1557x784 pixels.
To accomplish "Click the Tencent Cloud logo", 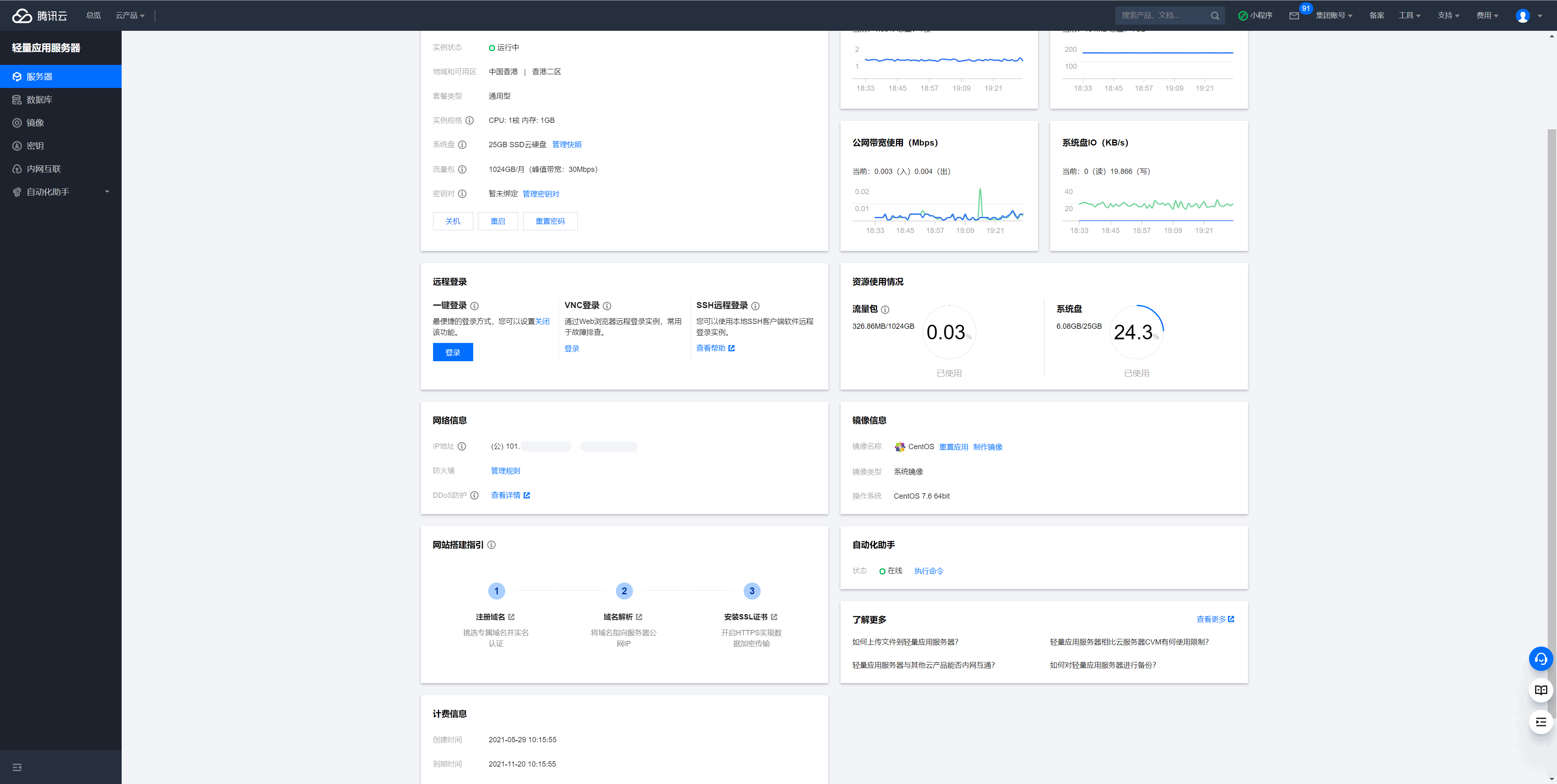I will click(40, 16).
